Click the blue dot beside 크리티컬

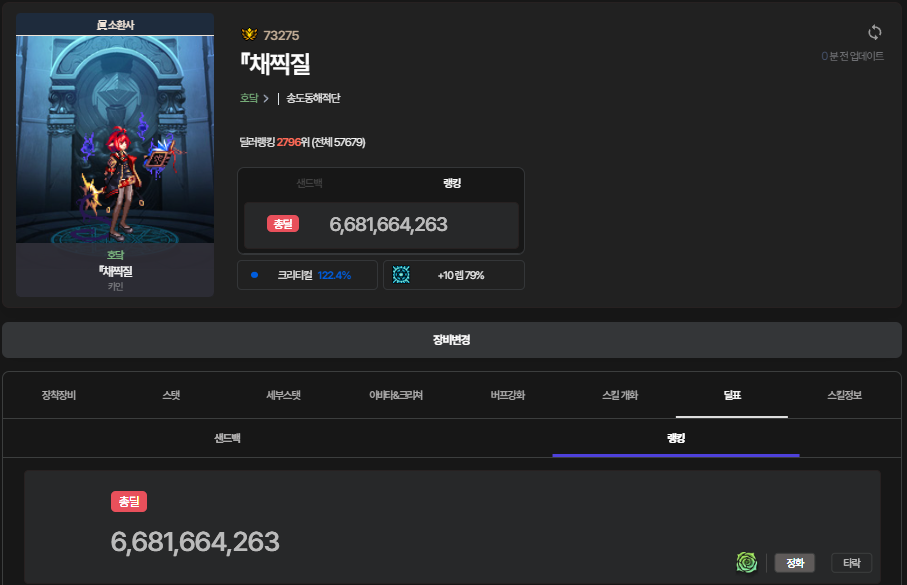pyautogui.click(x=254, y=275)
